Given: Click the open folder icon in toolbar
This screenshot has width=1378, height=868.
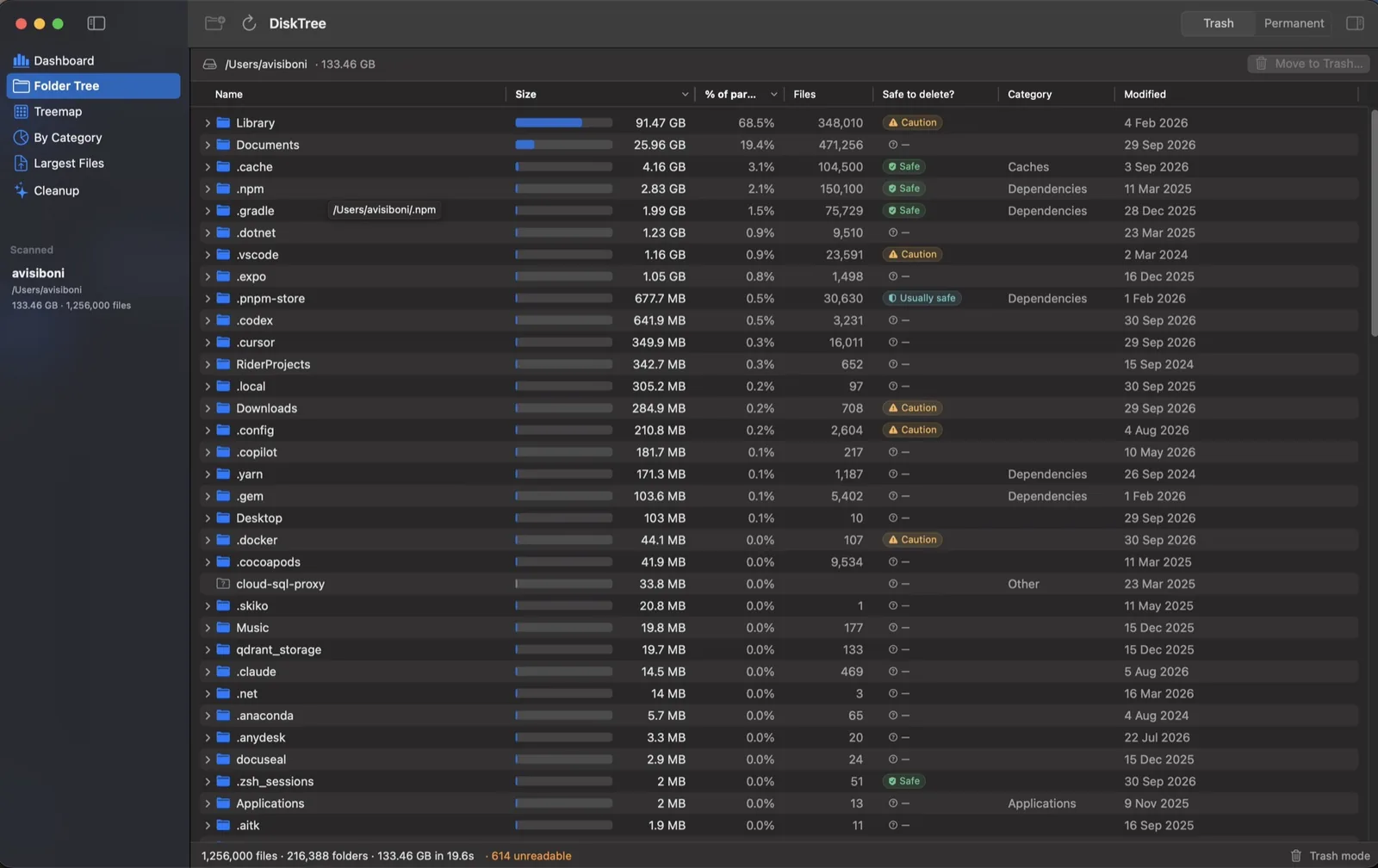Looking at the screenshot, I should tap(214, 23).
